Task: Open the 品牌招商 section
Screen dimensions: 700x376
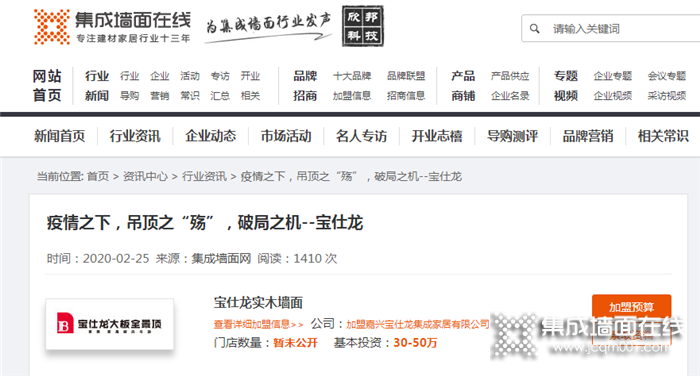Action: pyautogui.click(x=305, y=85)
